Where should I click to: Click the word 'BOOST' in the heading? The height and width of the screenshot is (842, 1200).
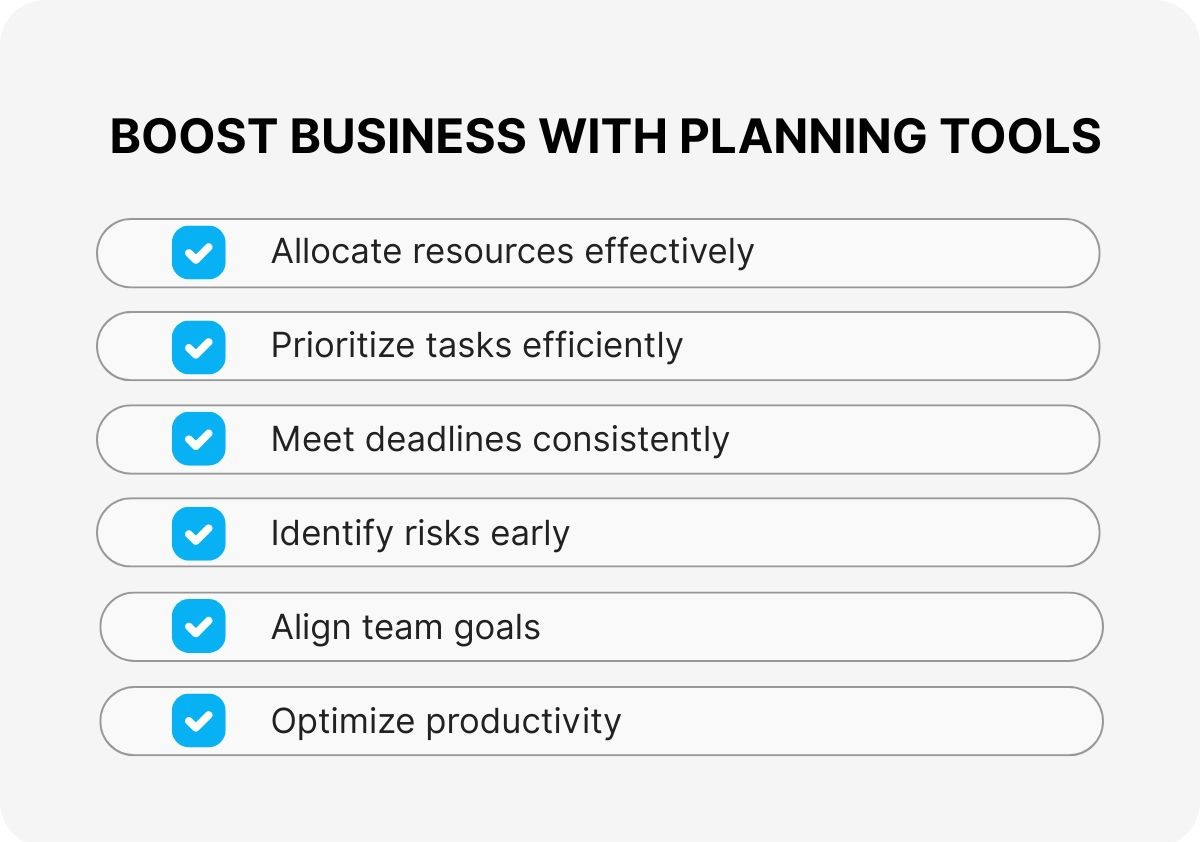[193, 137]
